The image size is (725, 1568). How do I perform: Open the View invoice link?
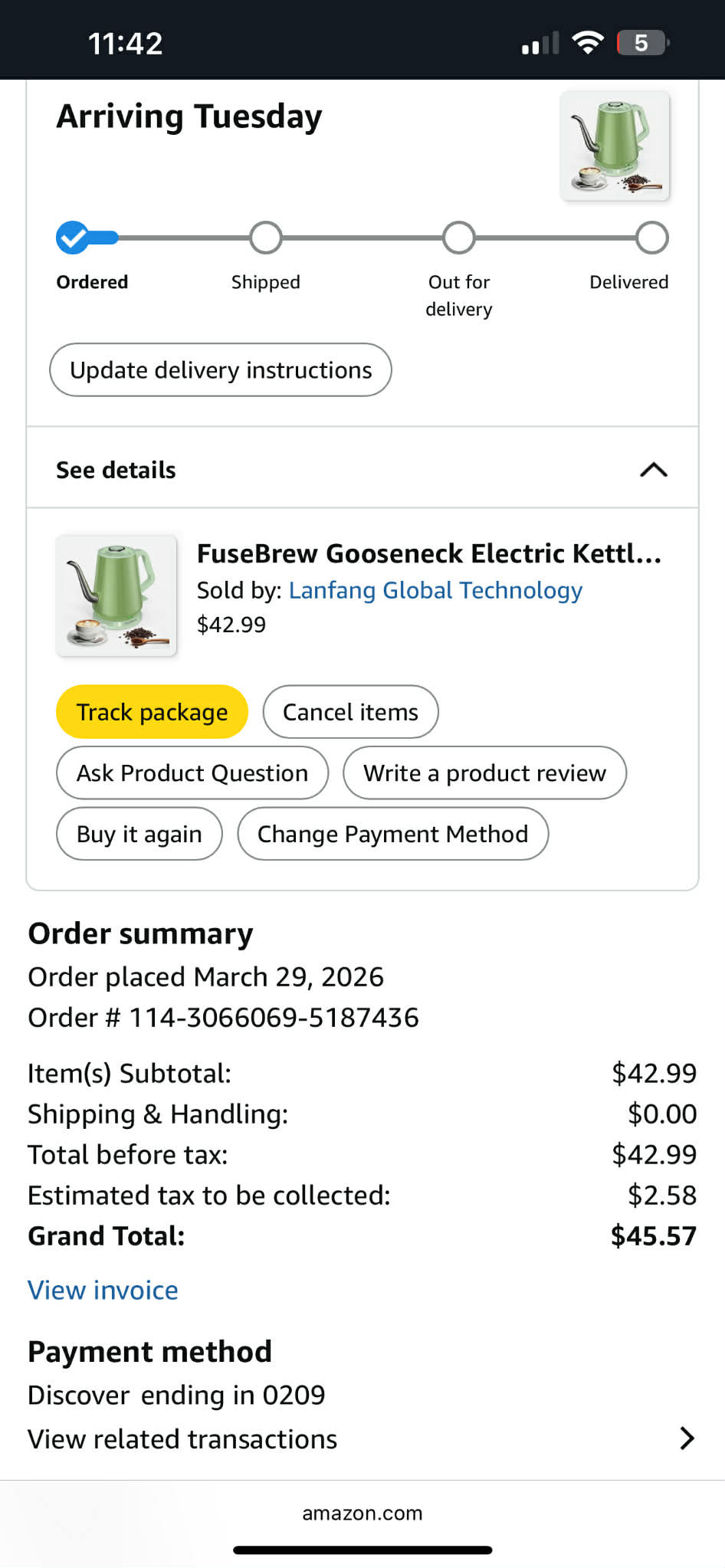103,1290
